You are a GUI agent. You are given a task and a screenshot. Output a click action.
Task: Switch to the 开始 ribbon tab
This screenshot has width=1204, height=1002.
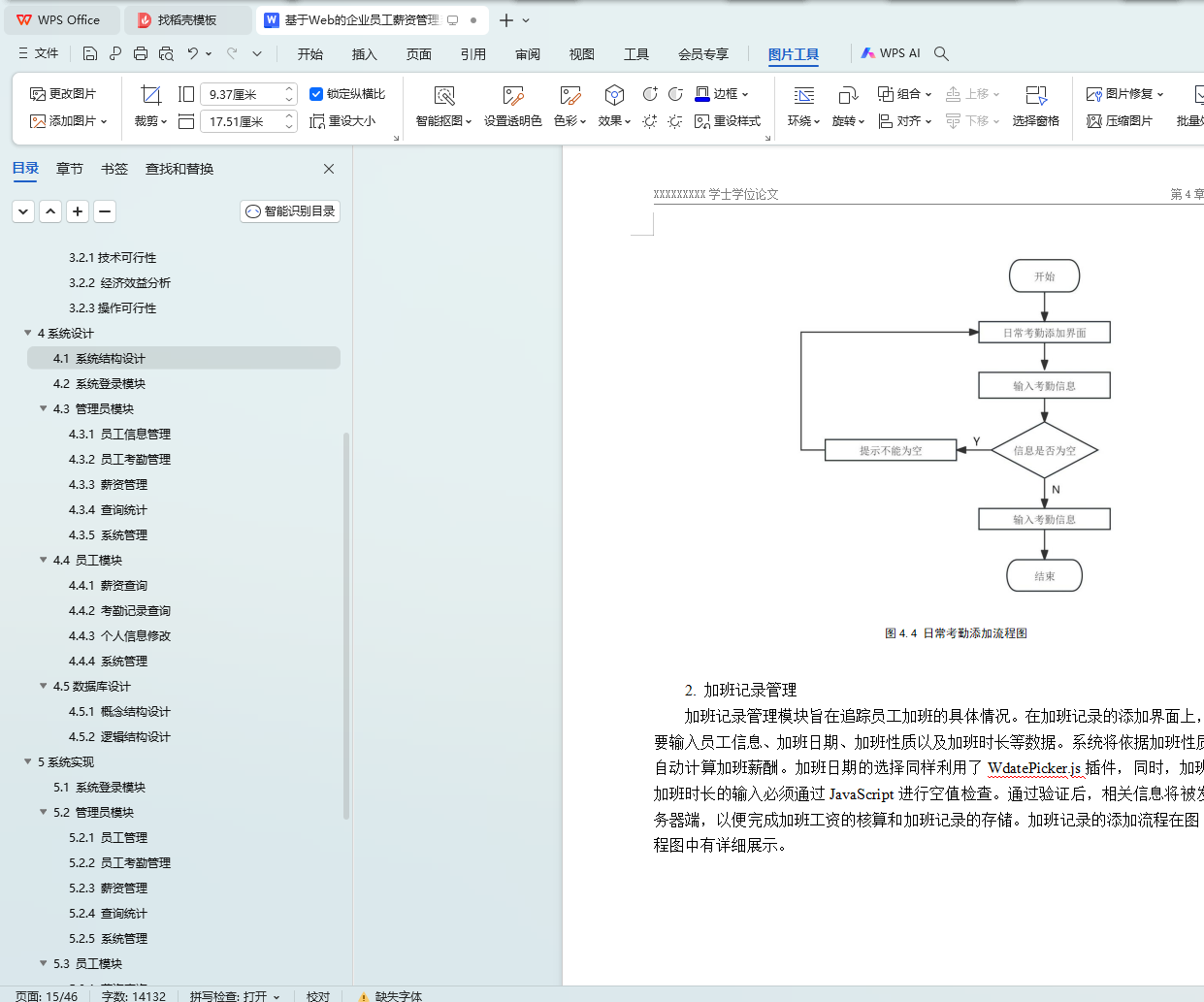[x=310, y=54]
